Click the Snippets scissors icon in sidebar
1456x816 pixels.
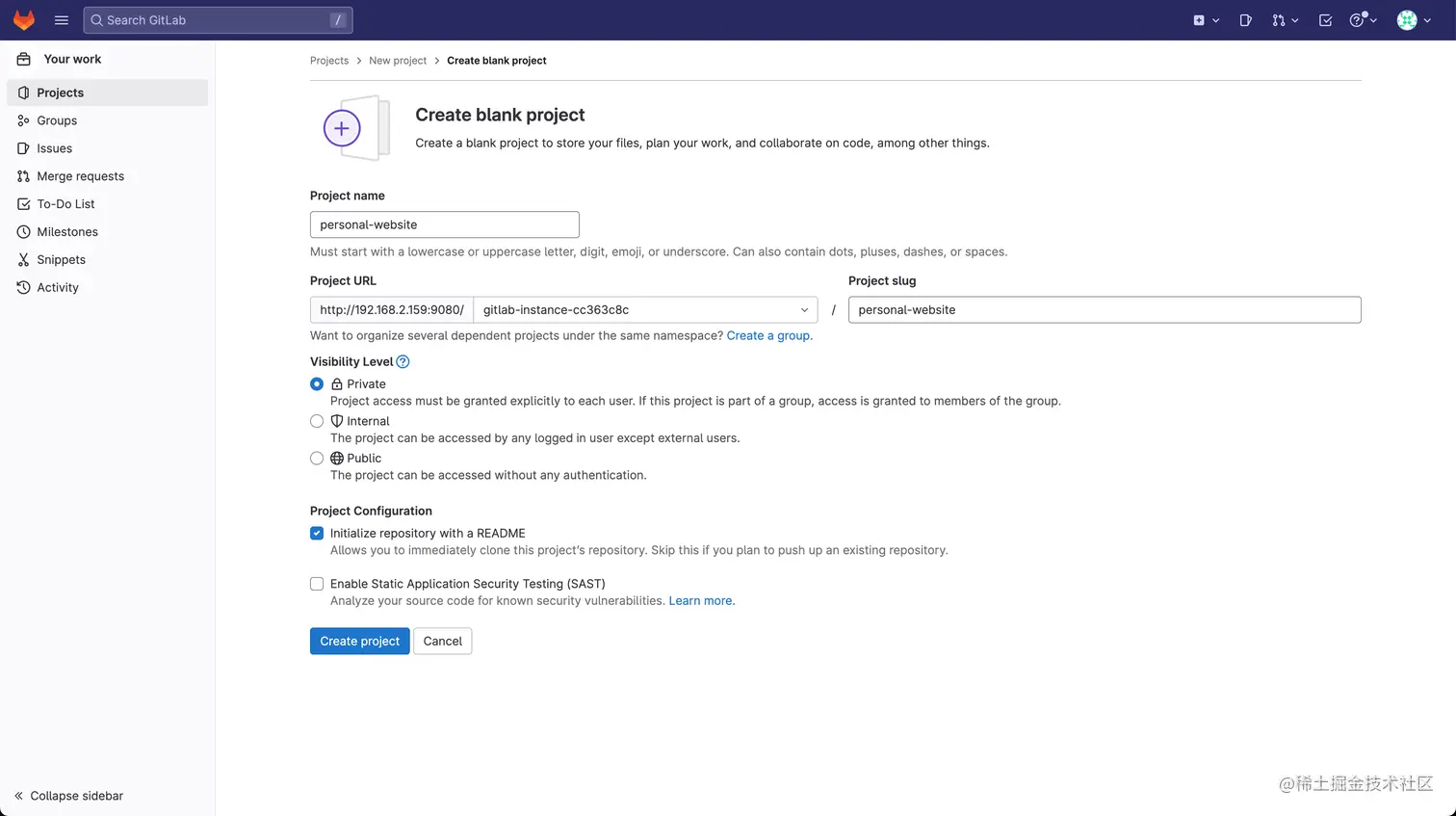[x=23, y=260]
